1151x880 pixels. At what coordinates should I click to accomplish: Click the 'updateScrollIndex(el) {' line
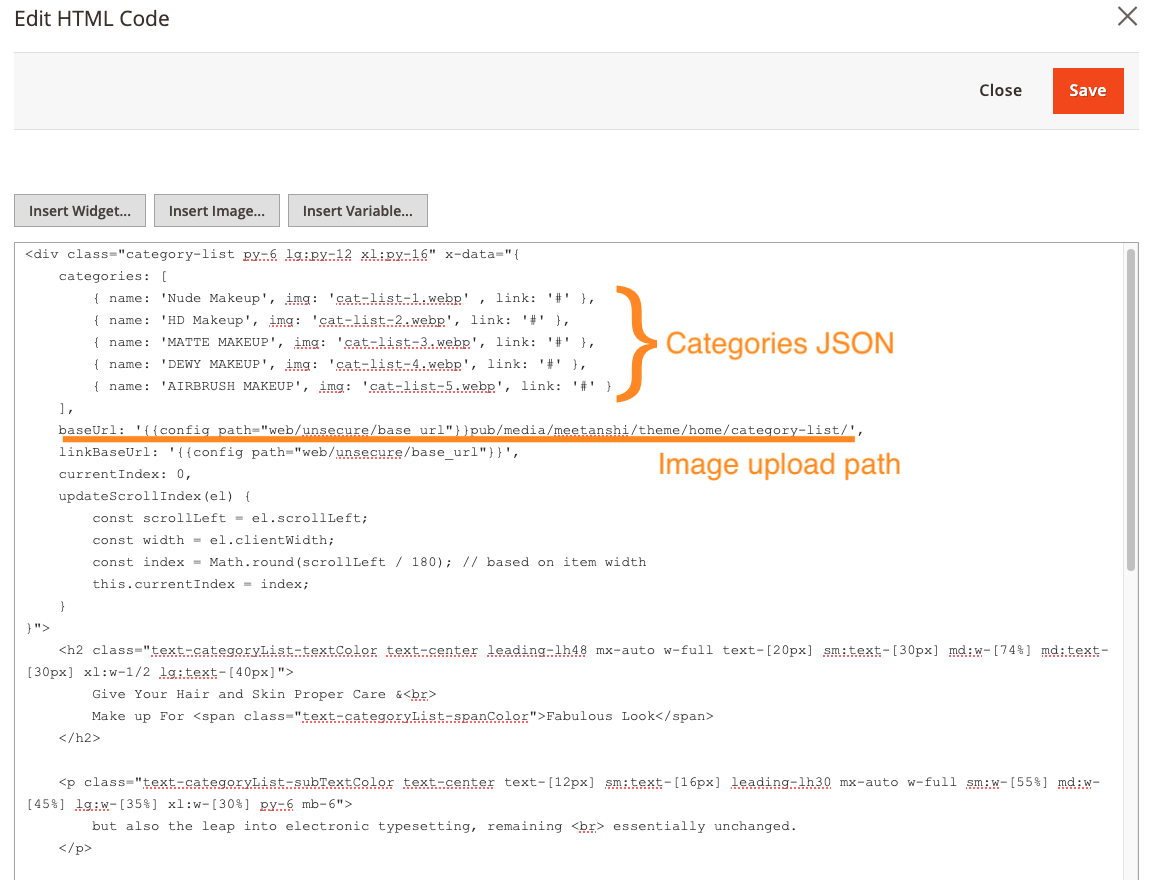[155, 496]
